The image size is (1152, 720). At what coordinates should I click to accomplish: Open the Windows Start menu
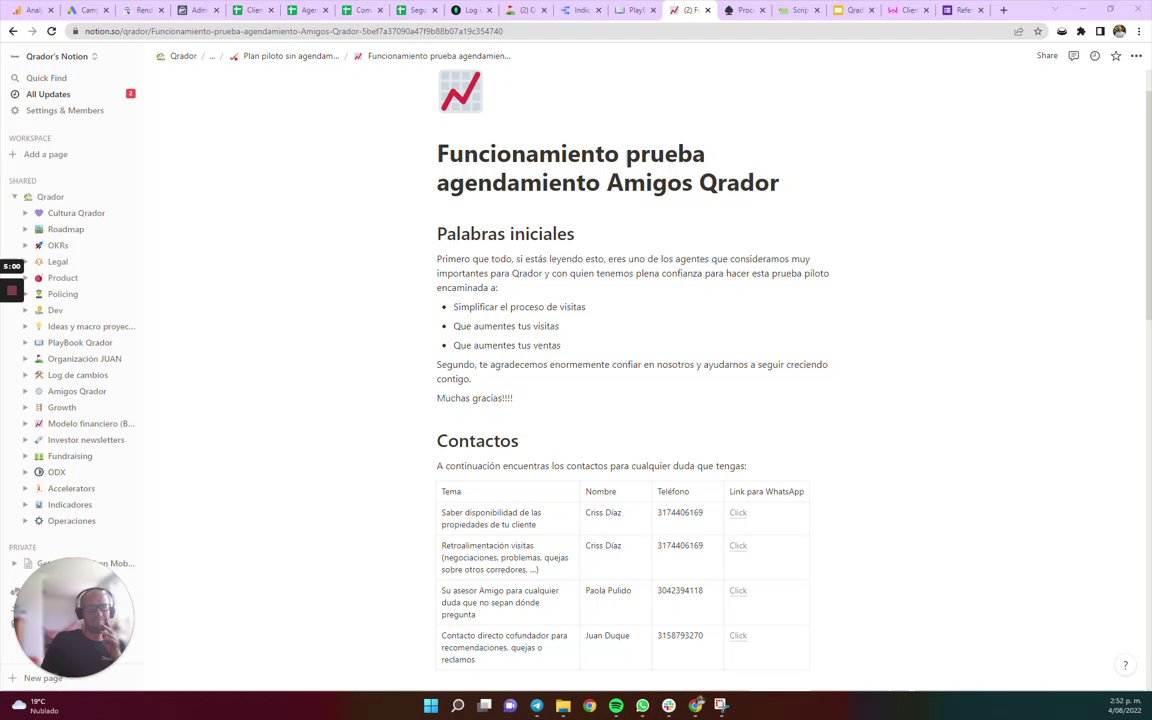point(431,706)
